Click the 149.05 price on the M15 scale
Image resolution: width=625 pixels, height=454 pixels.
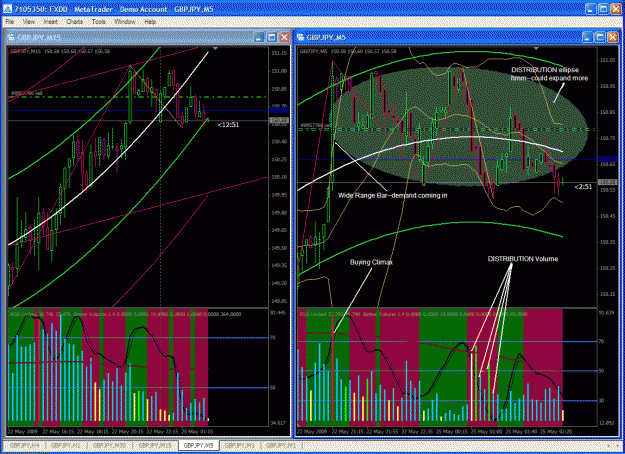coord(279,301)
